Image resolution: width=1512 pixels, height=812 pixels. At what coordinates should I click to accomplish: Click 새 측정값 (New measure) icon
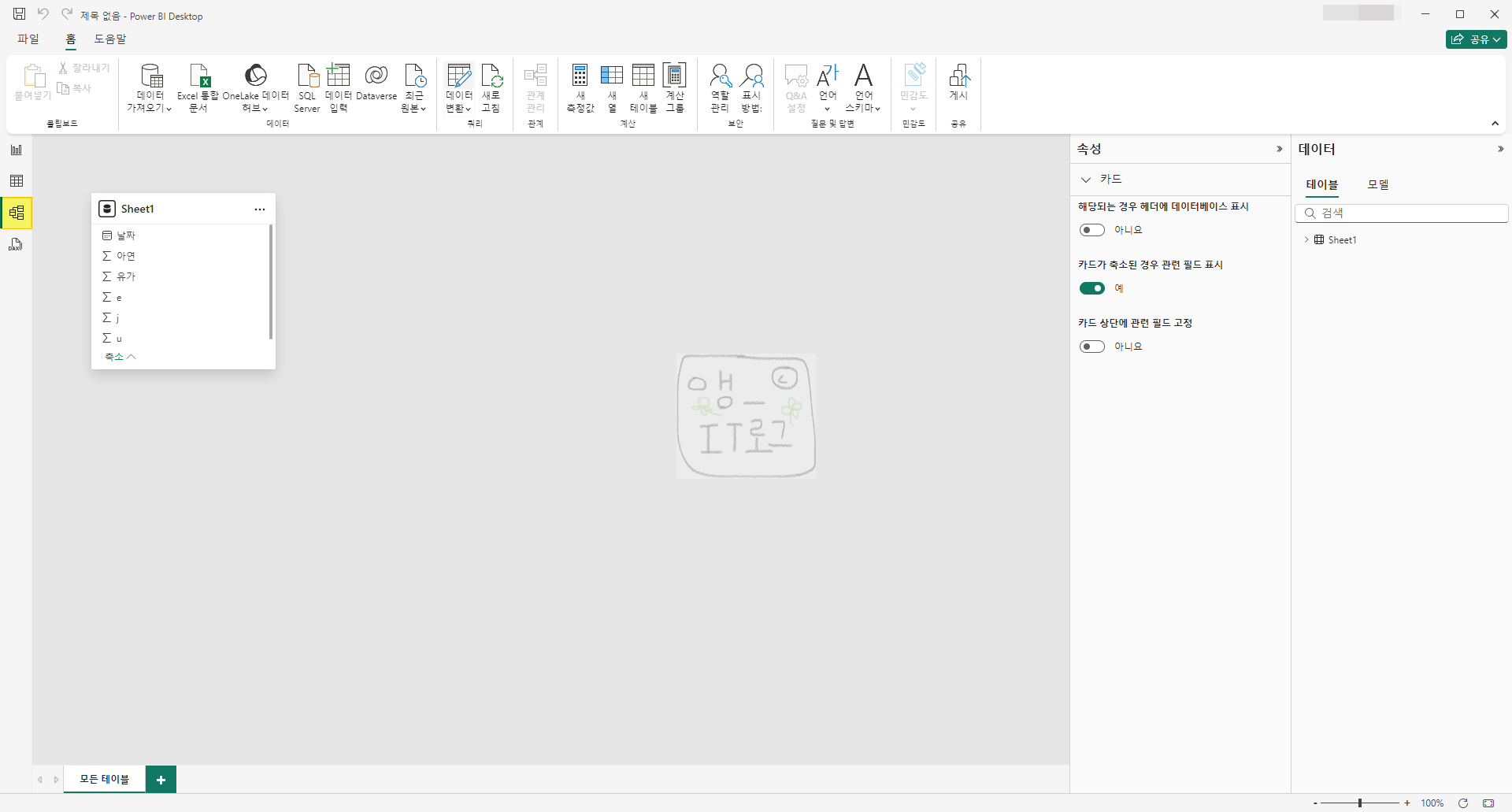tap(580, 88)
